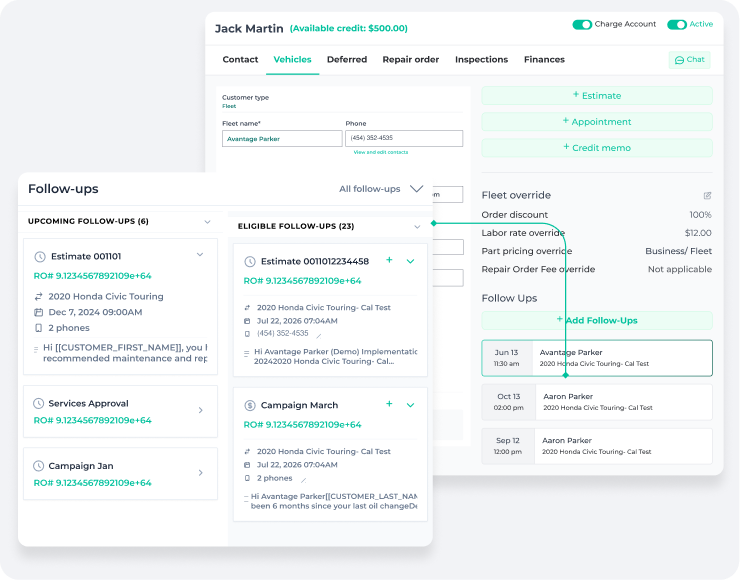Edit the Fleet override settings icon
This screenshot has width=740, height=580.
point(707,195)
